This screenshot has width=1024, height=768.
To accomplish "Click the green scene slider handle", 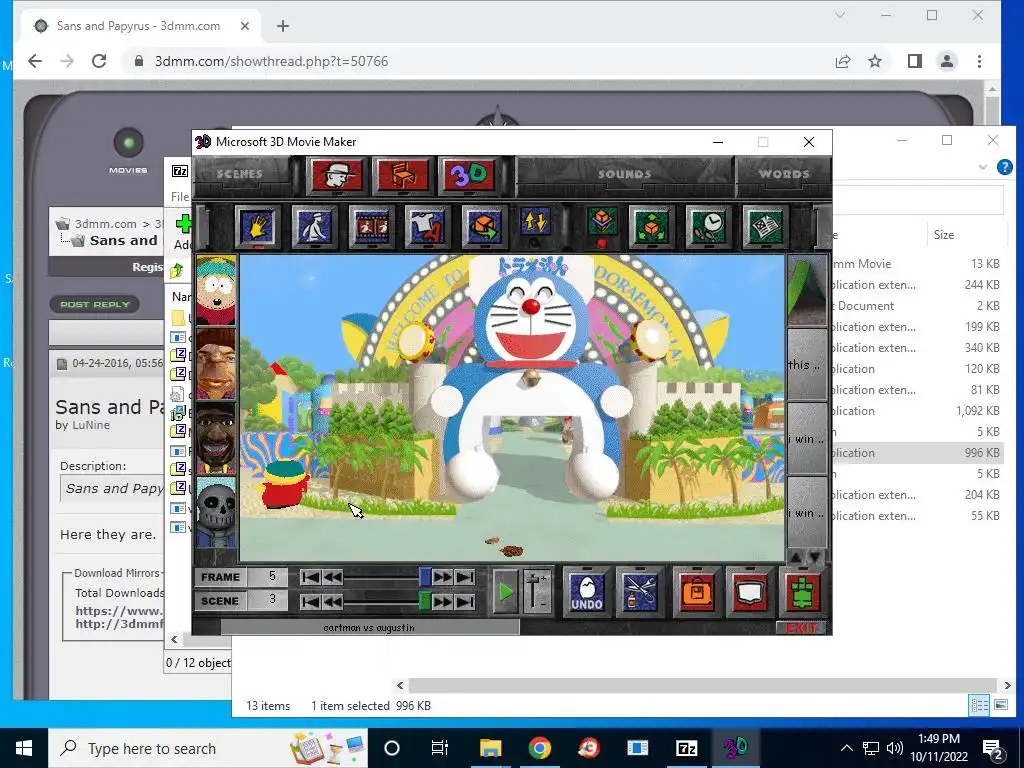I will [x=425, y=601].
